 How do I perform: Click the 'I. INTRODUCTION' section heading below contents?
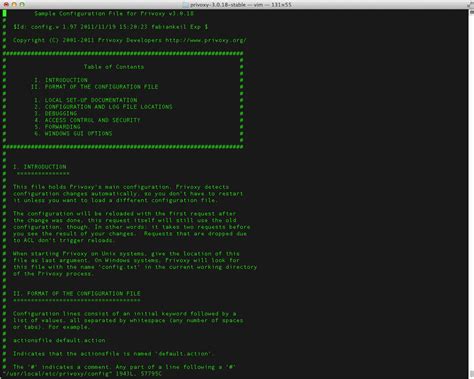(40, 167)
